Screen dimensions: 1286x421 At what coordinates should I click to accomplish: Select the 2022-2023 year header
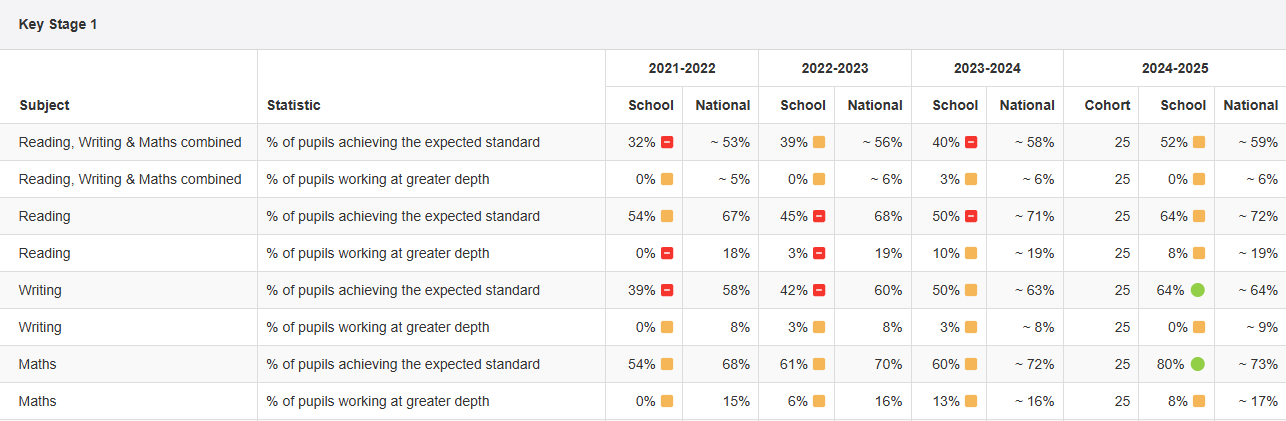(835, 69)
